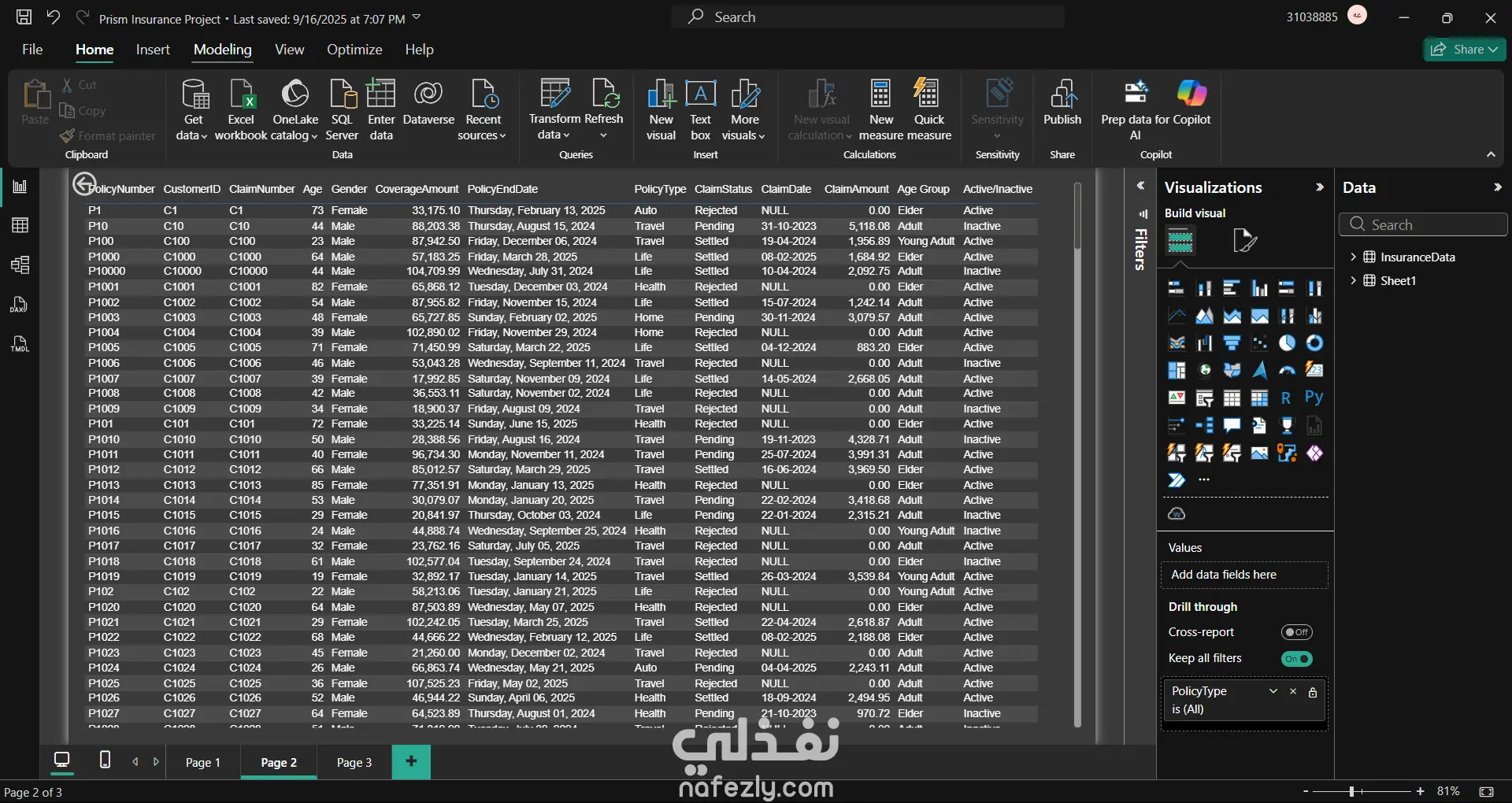Open the Share dropdown button
The image size is (1512, 803).
[x=1465, y=50]
